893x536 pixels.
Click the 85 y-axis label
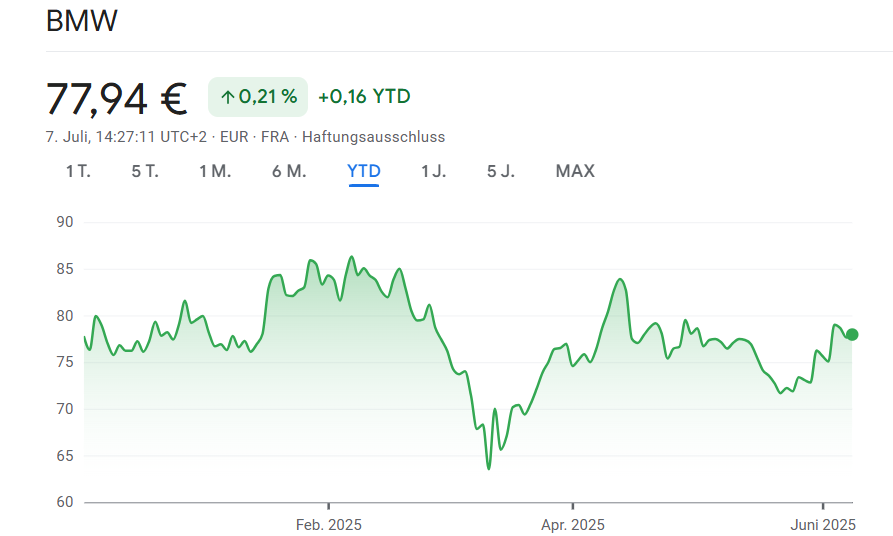[65, 269]
